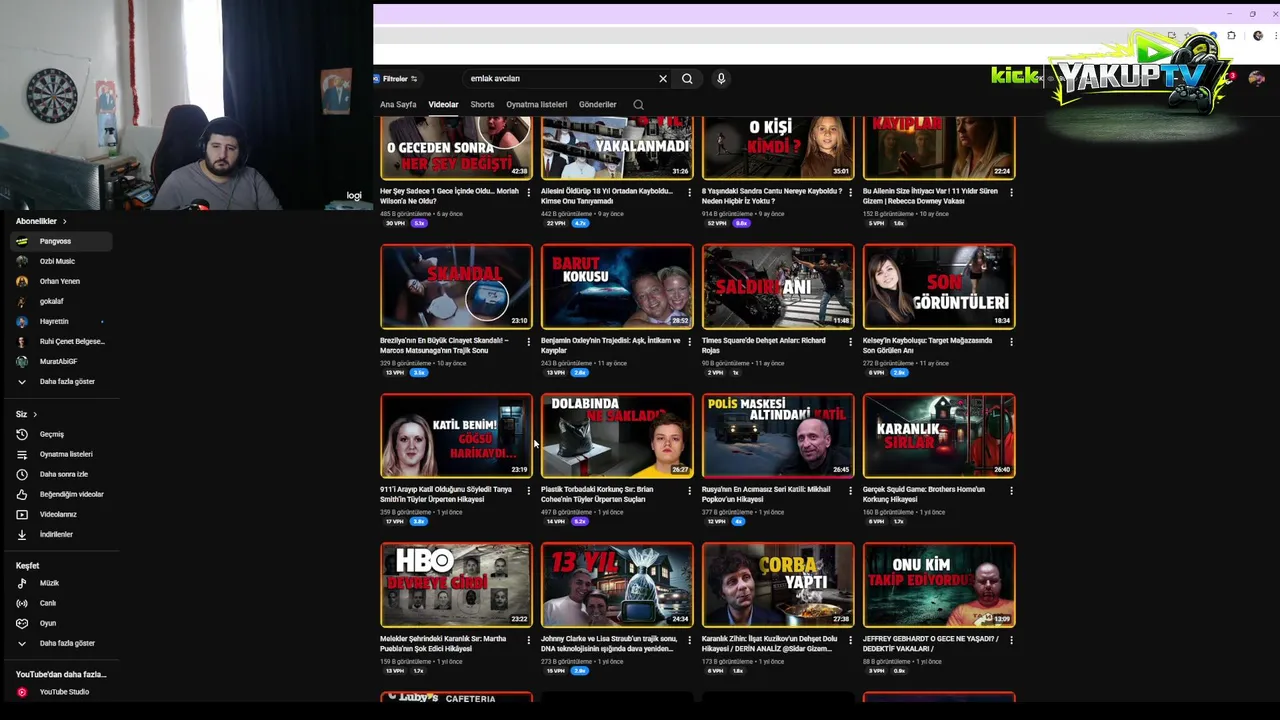This screenshot has width=1280, height=720.
Task: Play the SALDIRI ANI thumbnail video
Action: click(778, 287)
